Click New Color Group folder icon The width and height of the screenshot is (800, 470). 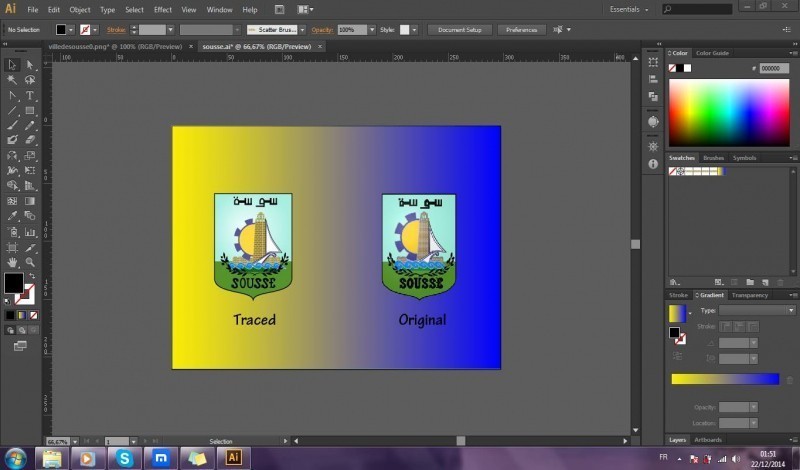(749, 282)
